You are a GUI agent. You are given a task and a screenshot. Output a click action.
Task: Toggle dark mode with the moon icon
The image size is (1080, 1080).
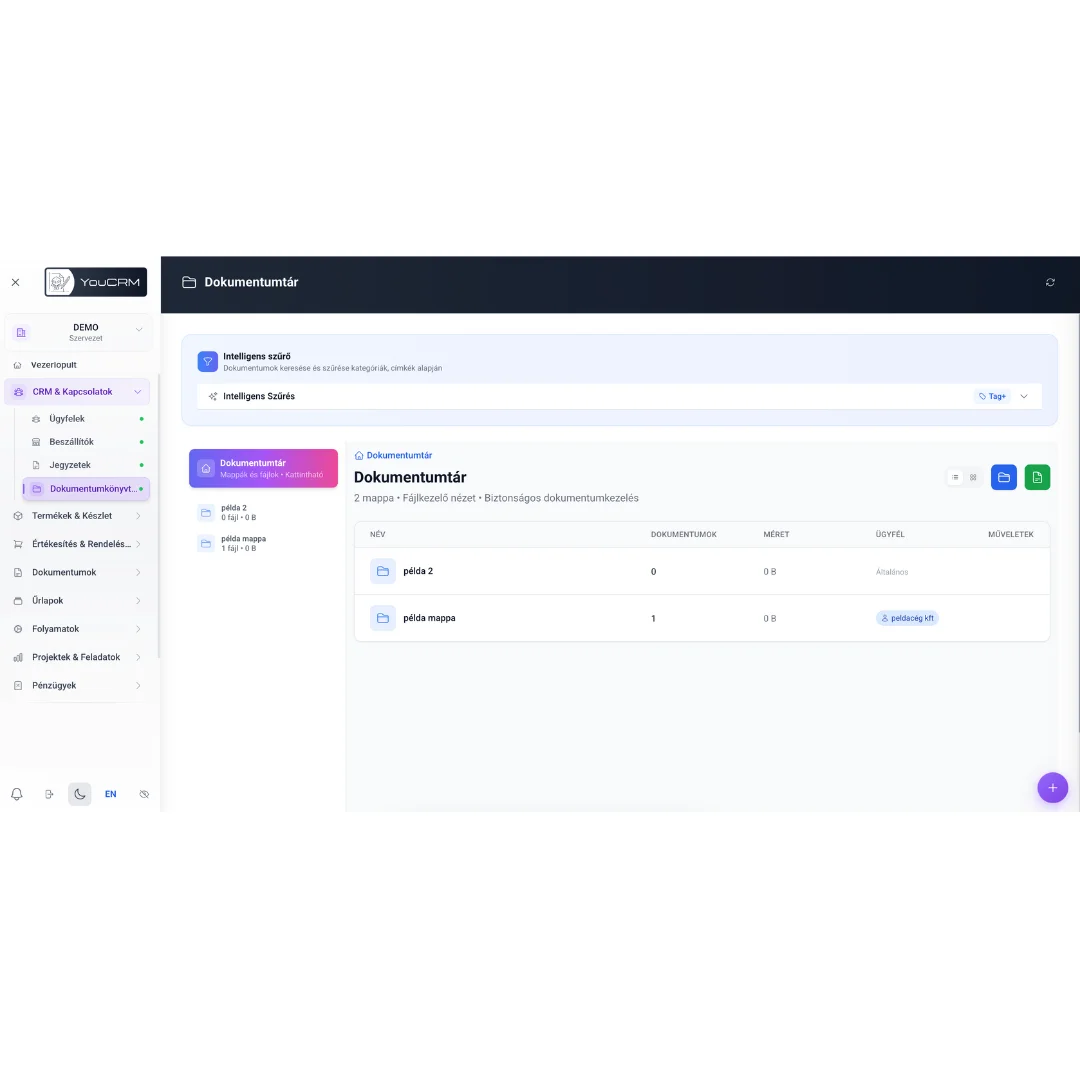click(x=79, y=793)
